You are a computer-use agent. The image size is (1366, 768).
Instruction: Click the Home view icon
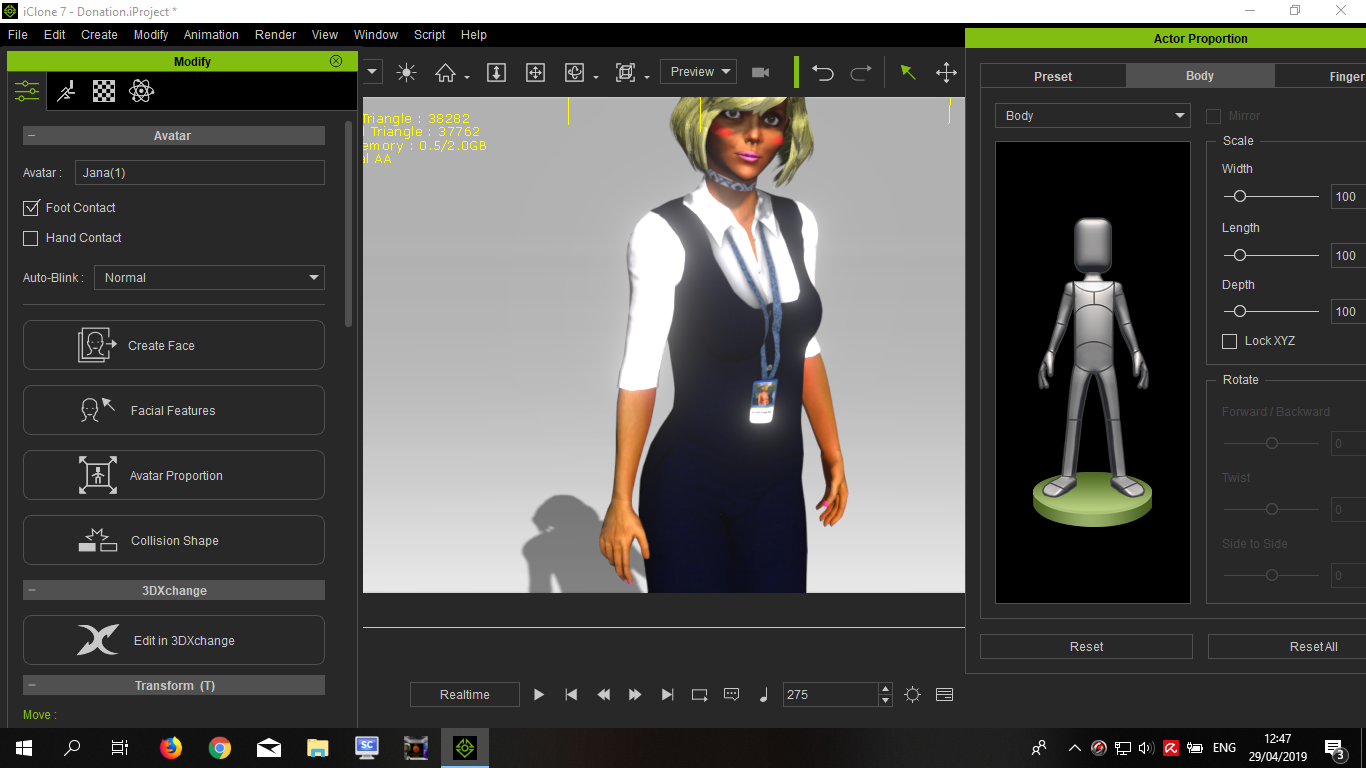coord(445,72)
